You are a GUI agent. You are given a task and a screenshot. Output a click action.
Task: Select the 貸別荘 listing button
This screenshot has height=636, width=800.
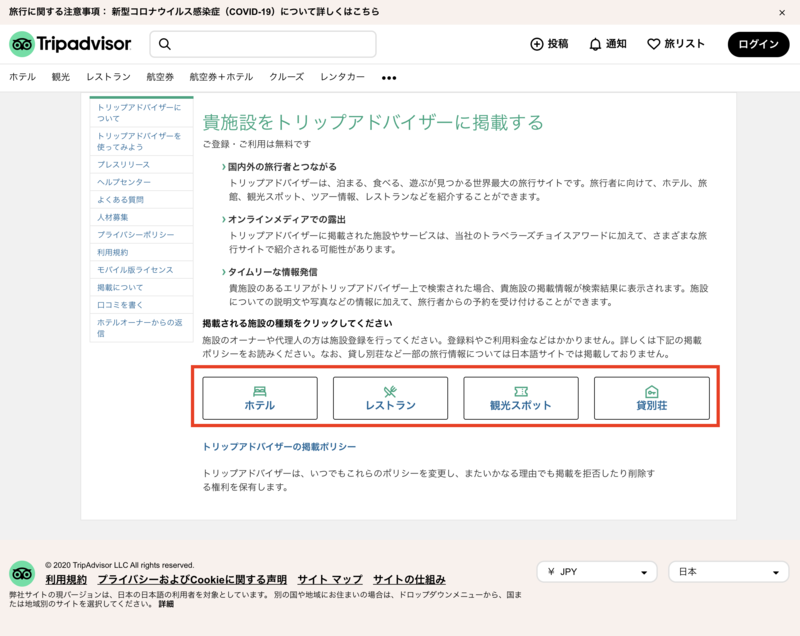point(652,398)
